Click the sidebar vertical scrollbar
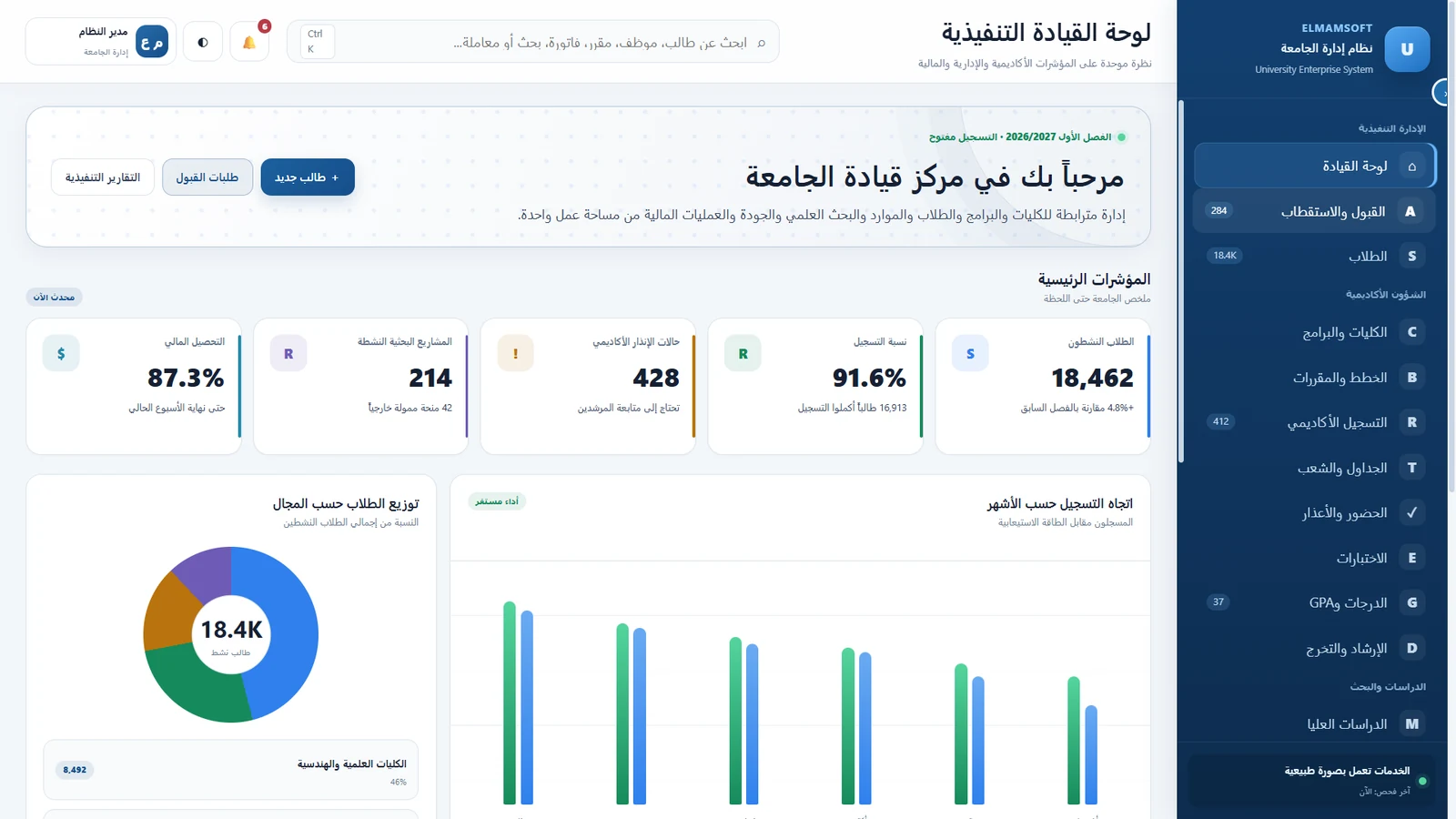 [1181, 280]
